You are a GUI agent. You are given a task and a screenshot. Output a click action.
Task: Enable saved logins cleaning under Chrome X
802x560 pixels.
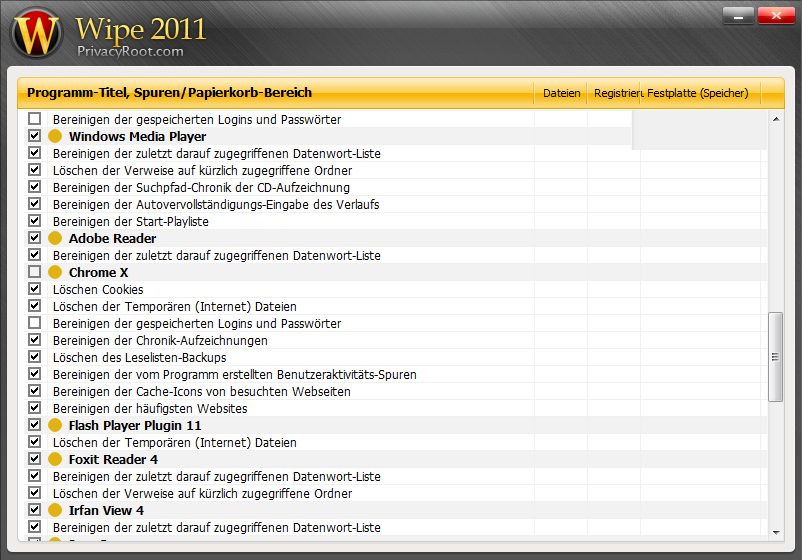[34, 323]
